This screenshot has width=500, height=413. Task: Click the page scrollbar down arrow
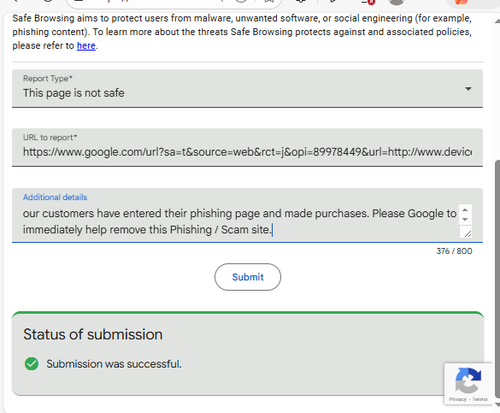[497, 404]
